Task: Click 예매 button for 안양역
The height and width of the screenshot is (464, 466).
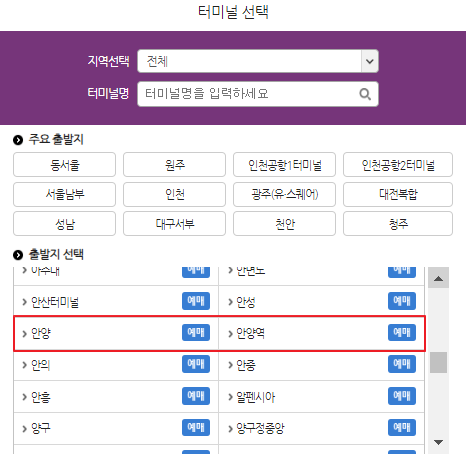Action: click(402, 332)
